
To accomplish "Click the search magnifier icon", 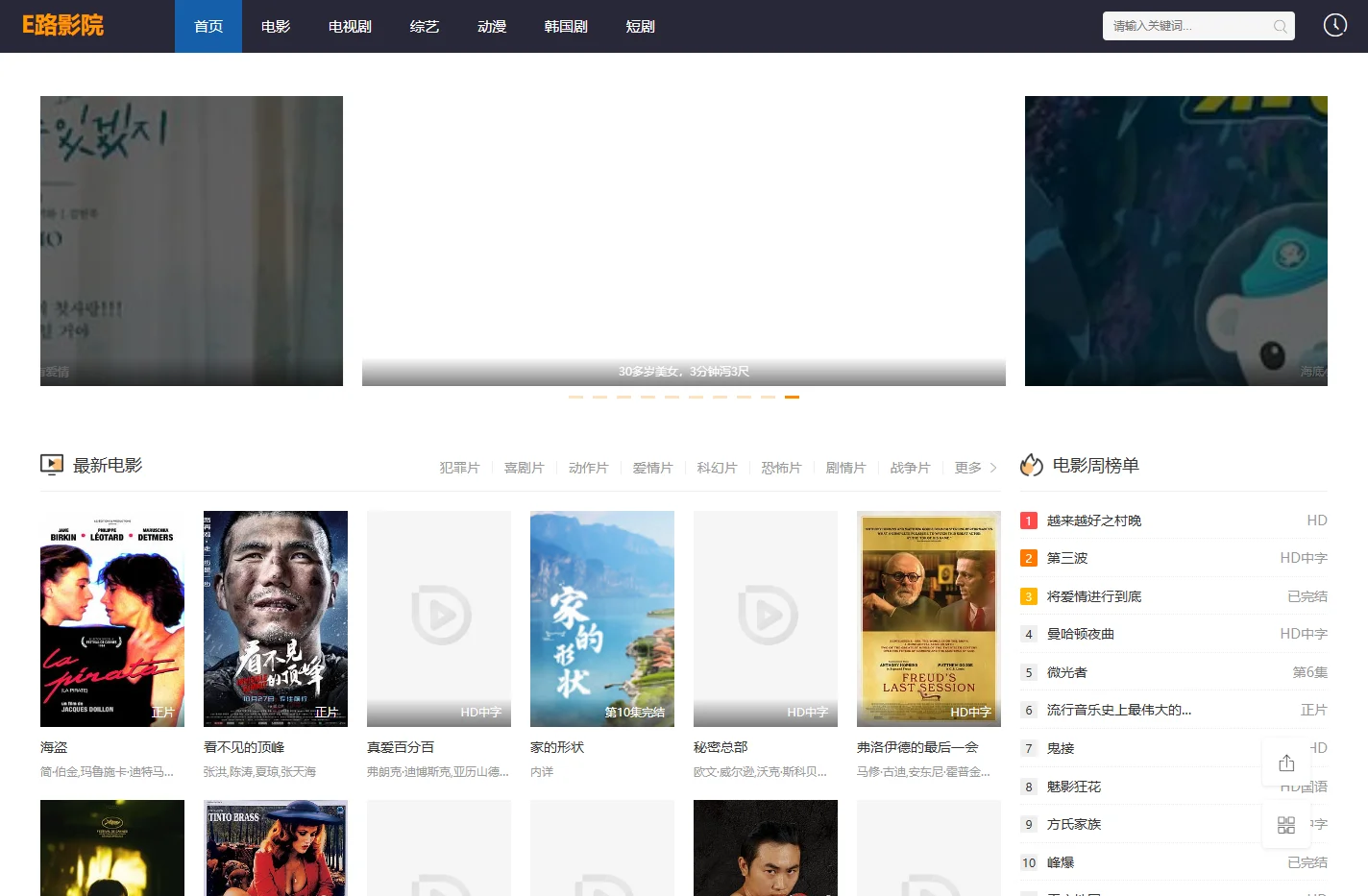I will [x=1280, y=26].
